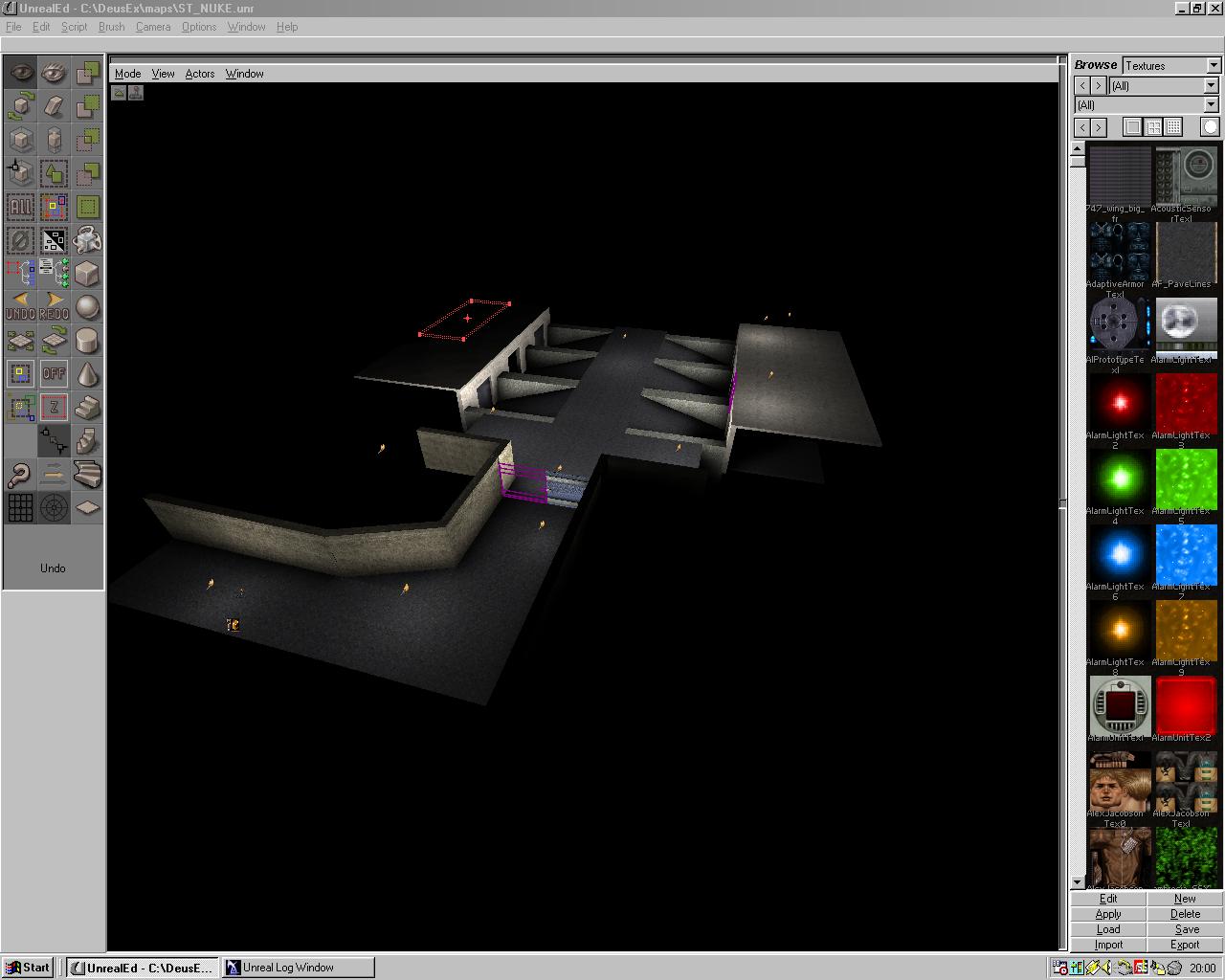Screen dimensions: 1225x980
Task: Click the straight Stairs builder icon
Action: click(x=87, y=407)
